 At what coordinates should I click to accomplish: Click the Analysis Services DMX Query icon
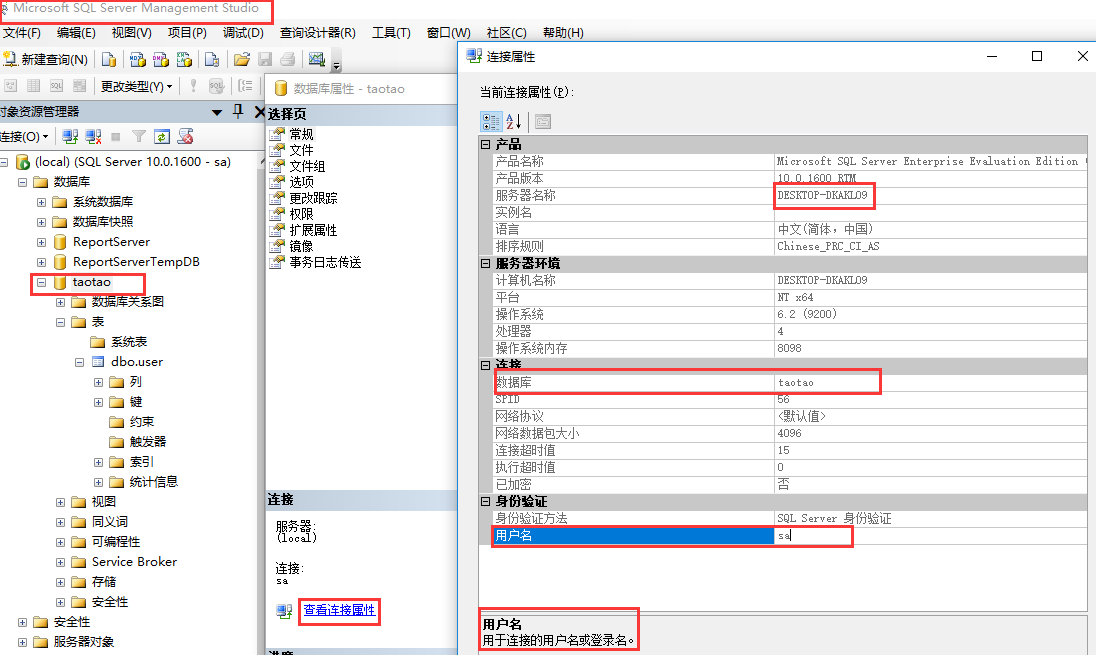coord(161,59)
